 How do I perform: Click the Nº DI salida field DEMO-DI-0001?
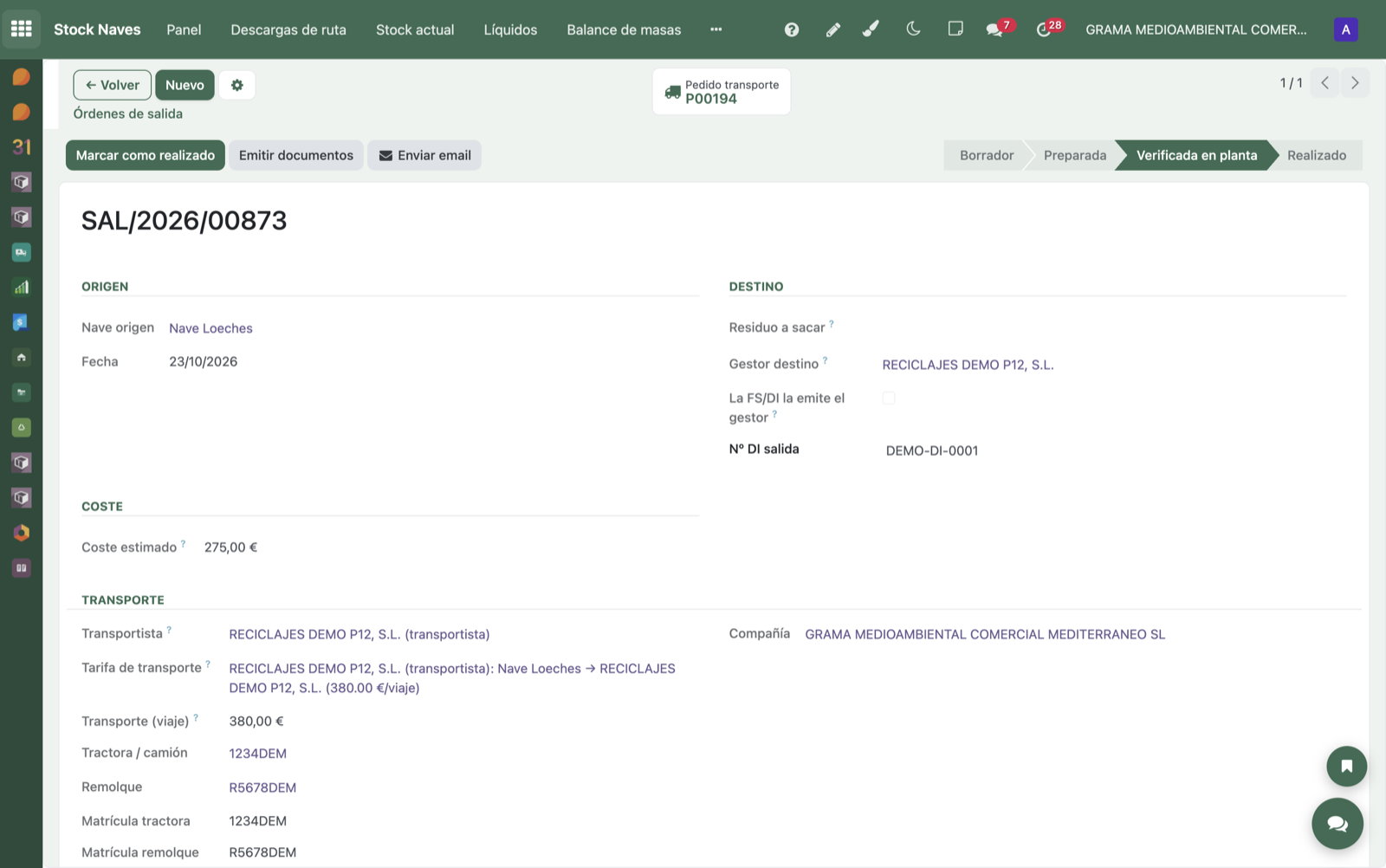point(932,450)
